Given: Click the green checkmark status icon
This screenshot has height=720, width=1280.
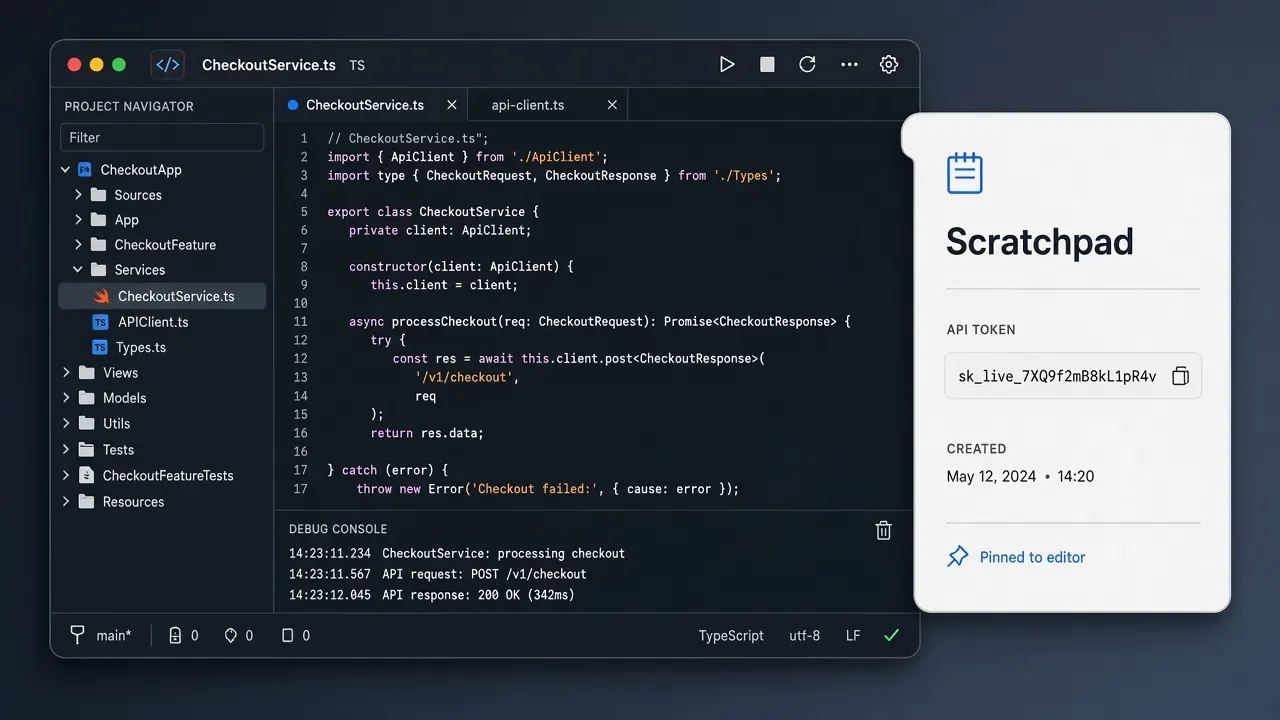Looking at the screenshot, I should coord(892,635).
